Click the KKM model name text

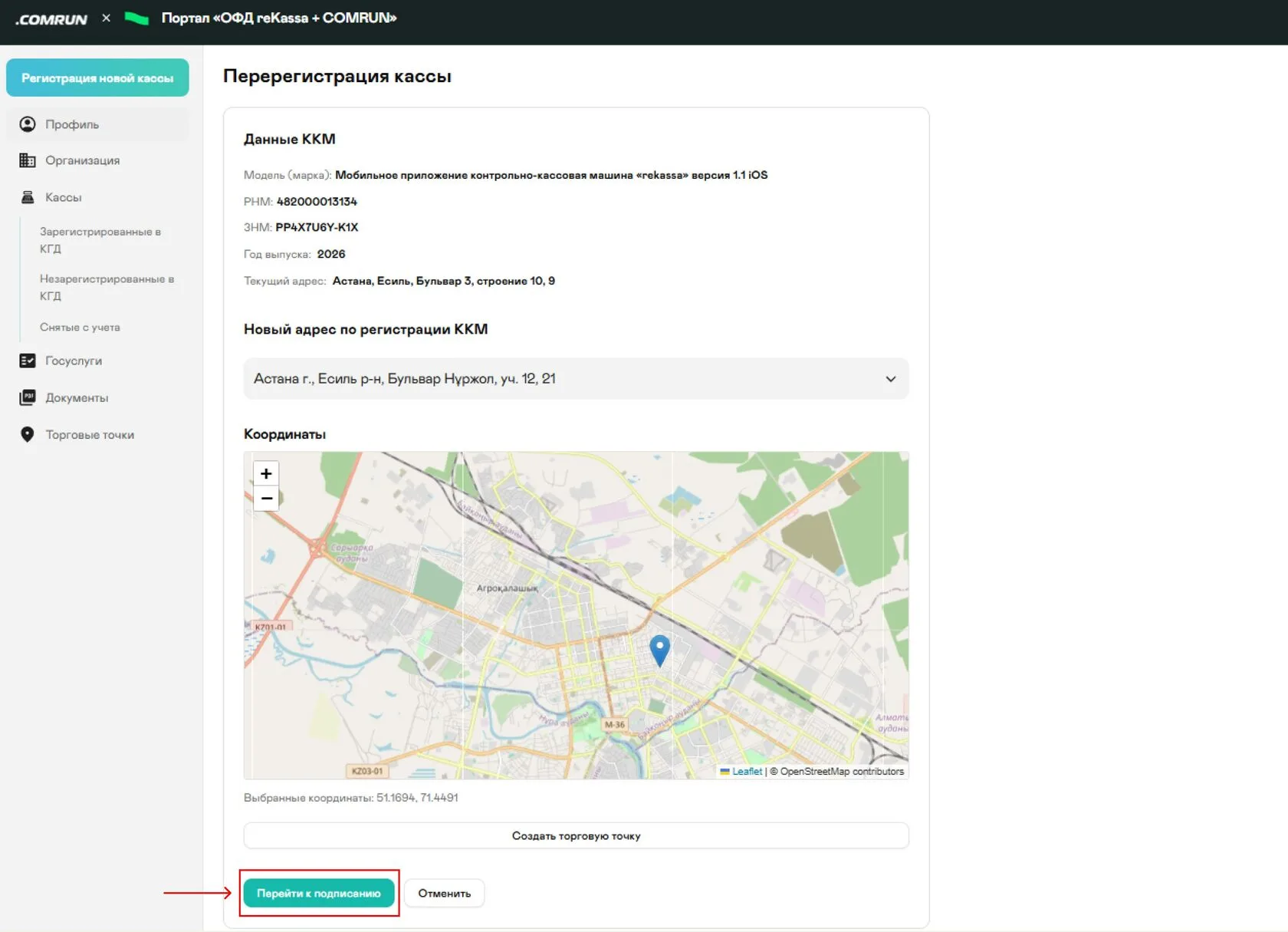(551, 176)
